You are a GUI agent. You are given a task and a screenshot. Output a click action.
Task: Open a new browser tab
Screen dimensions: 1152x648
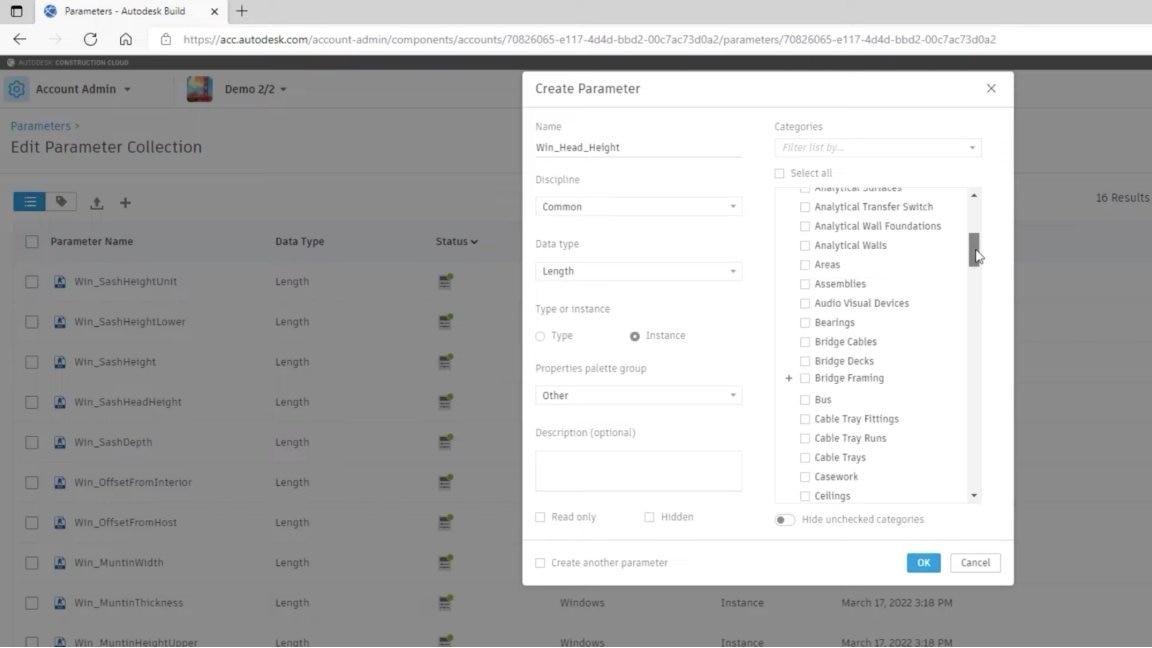(x=242, y=11)
